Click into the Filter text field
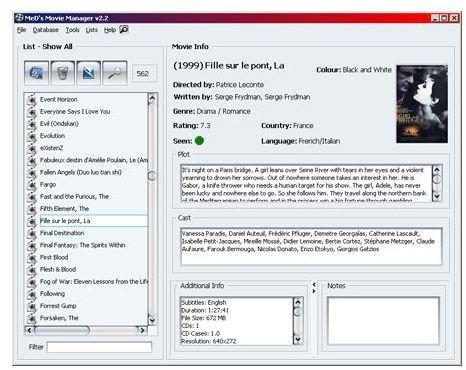Screen dimensions: 466x370 [99, 347]
